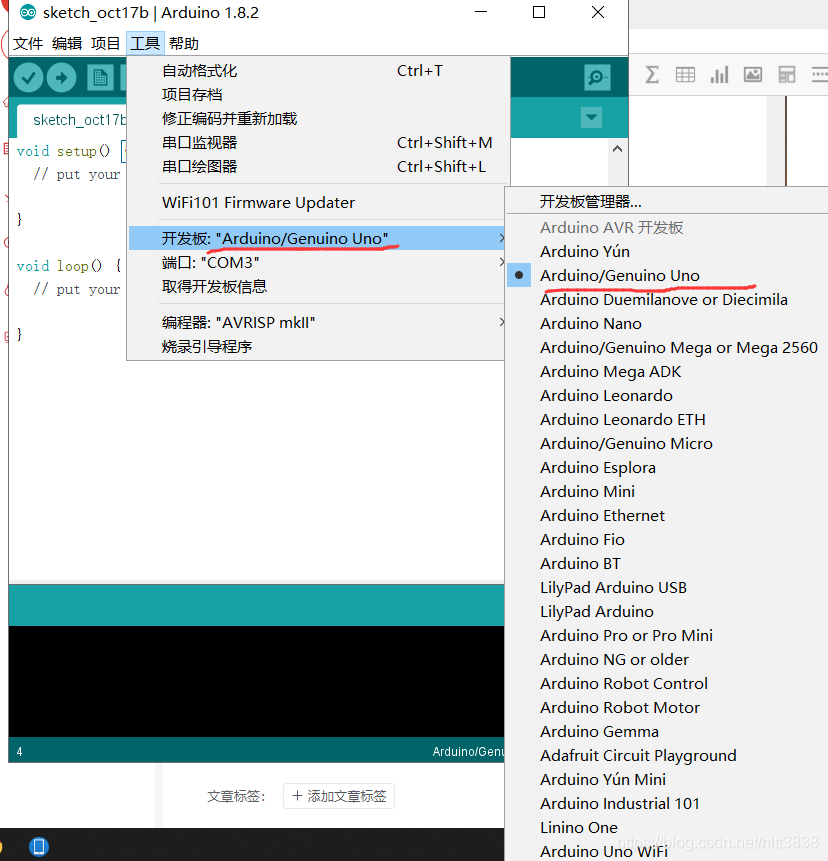
Task: Select Arduino Yún board
Action: [x=667, y=251]
